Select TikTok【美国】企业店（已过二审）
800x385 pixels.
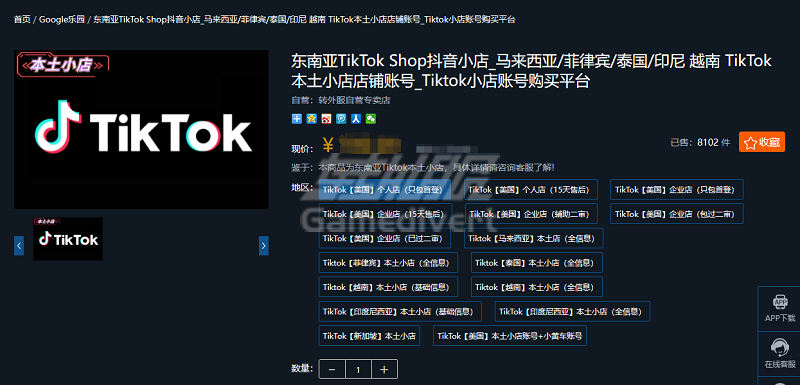(x=385, y=238)
